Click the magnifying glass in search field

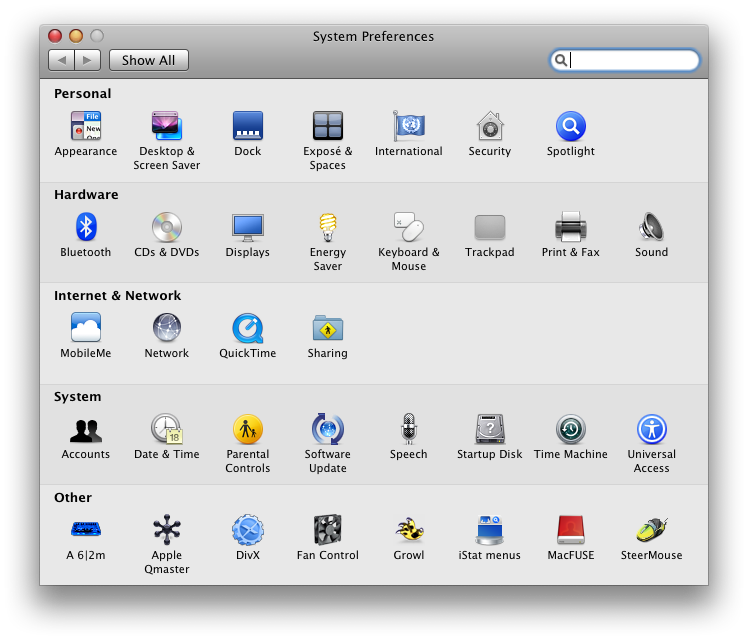pos(561,60)
